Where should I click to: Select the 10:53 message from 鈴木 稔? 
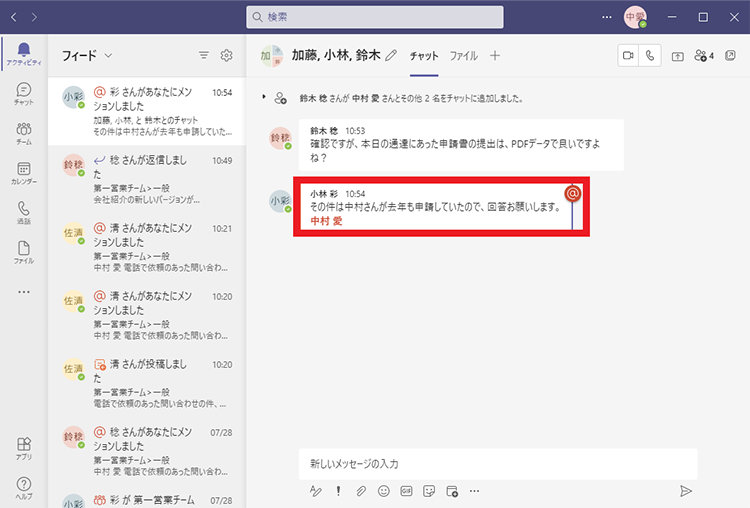coord(461,145)
